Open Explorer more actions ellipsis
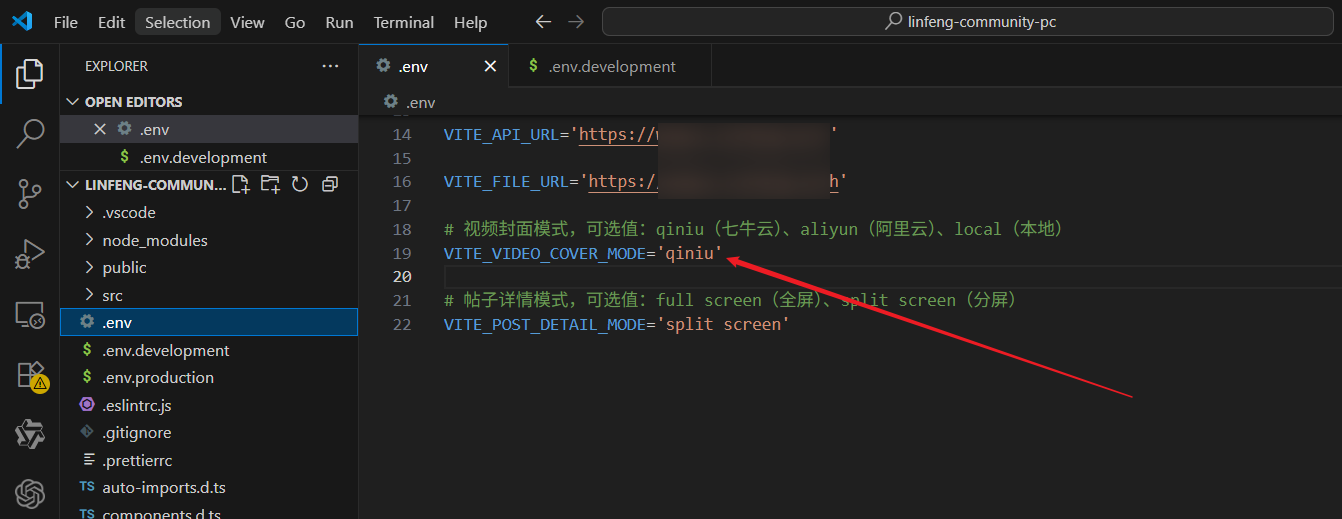 (x=330, y=66)
